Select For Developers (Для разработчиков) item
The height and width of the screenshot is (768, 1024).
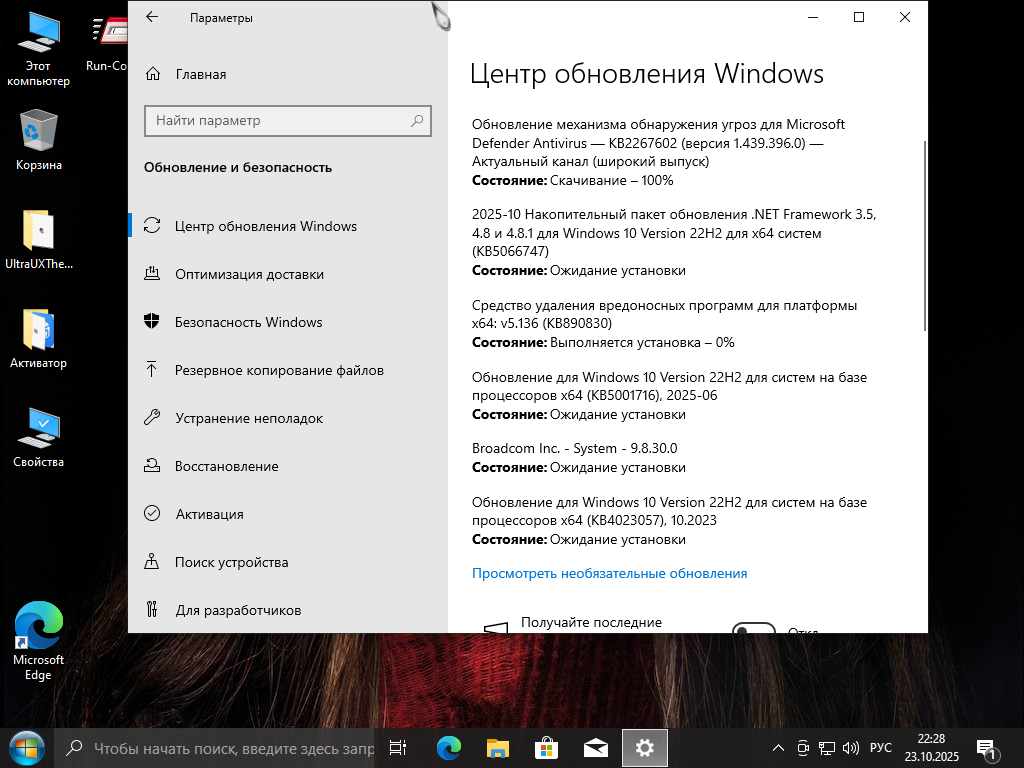click(238, 610)
